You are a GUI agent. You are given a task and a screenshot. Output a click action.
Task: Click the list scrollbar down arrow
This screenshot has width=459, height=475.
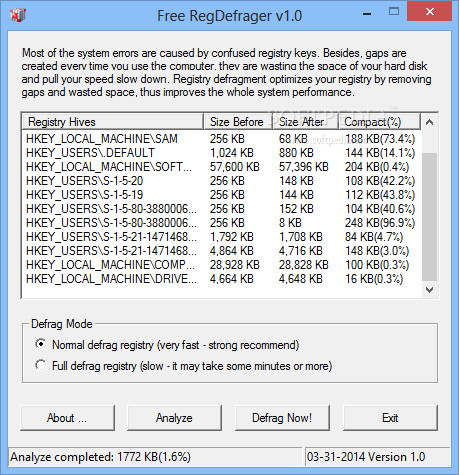pyautogui.click(x=429, y=289)
